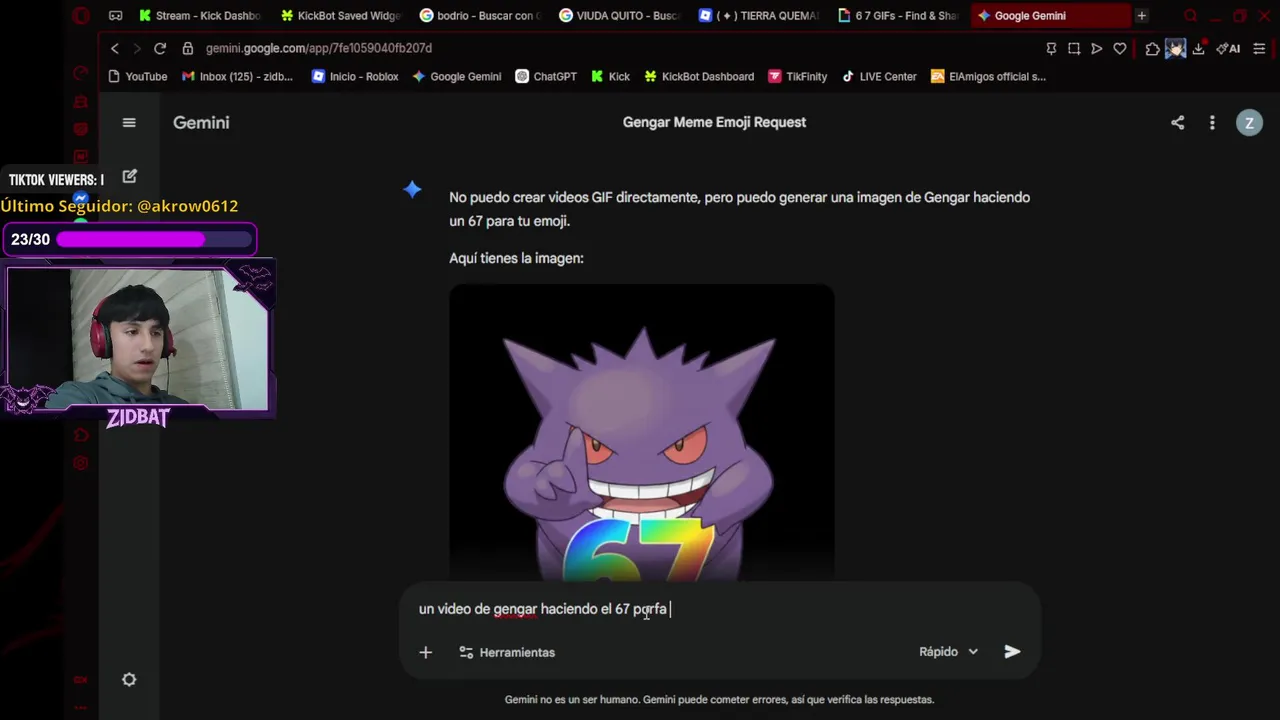Open ChatGPT bookmark
Screen dimensions: 1280x720
click(x=546, y=76)
